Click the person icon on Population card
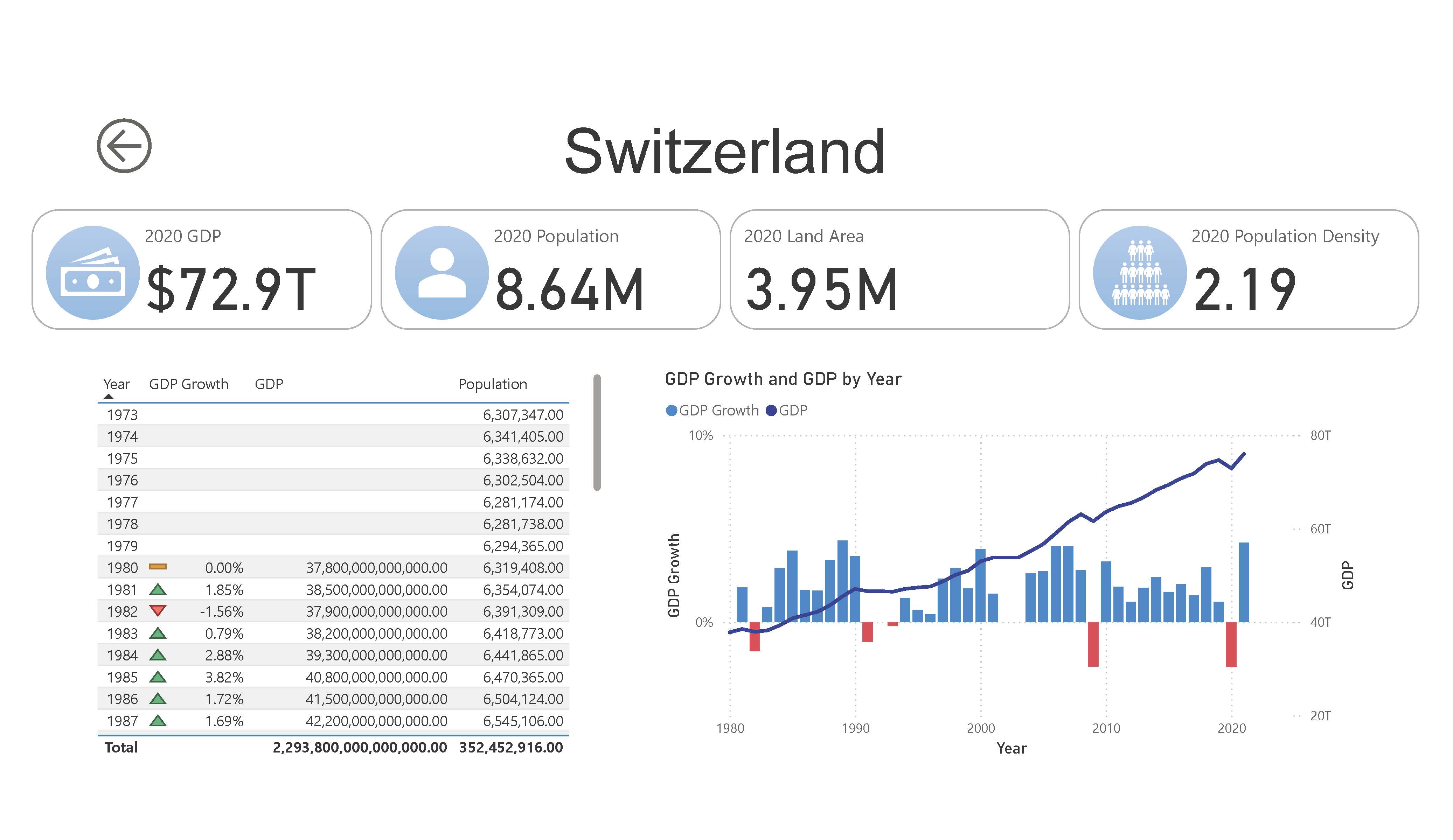 coord(442,273)
